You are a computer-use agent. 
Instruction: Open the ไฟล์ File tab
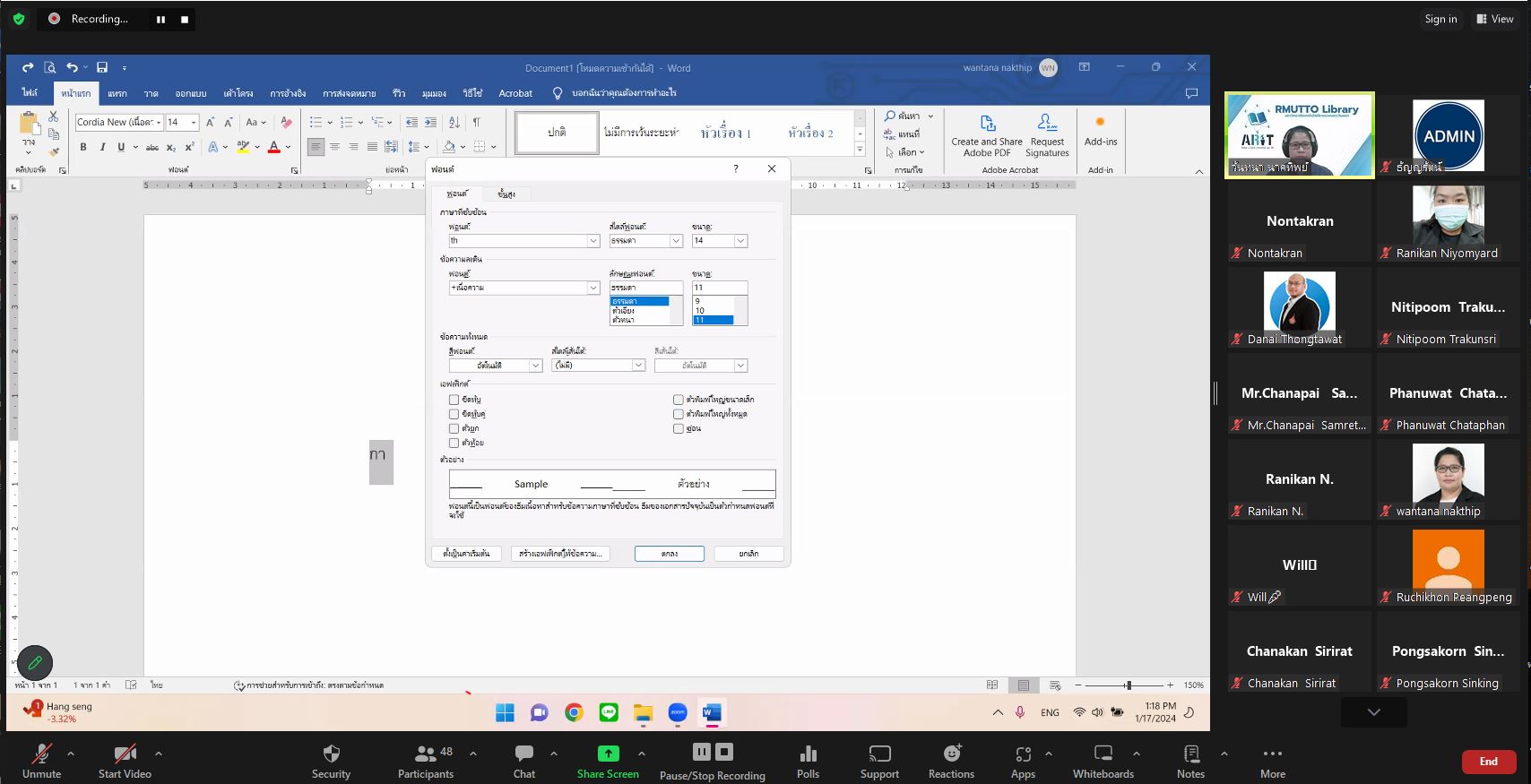(30, 92)
